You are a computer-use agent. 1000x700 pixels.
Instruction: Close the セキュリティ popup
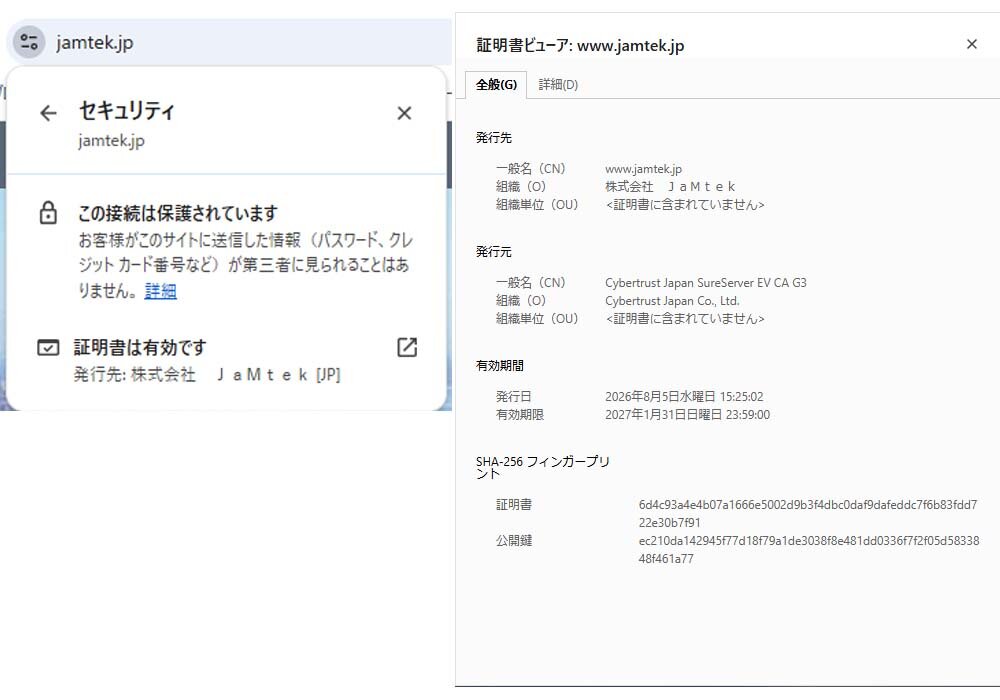(x=404, y=113)
